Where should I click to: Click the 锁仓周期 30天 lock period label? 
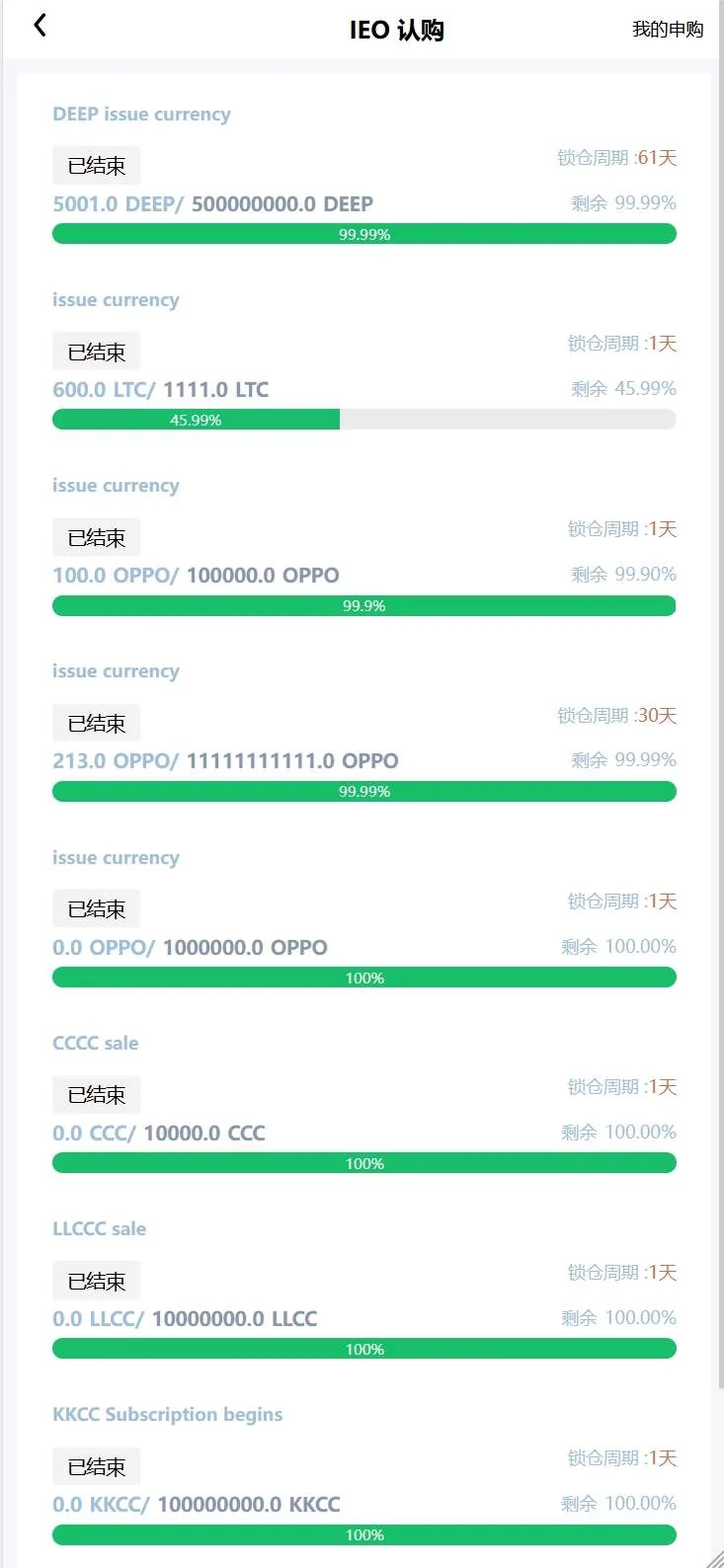pyautogui.click(x=616, y=716)
